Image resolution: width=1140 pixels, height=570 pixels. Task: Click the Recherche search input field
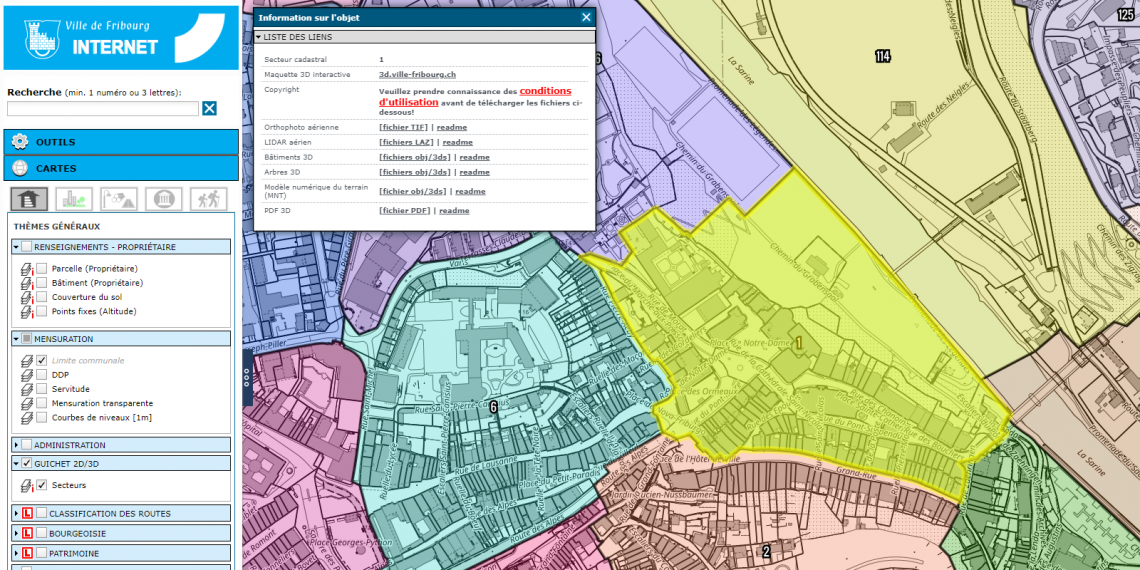click(102, 108)
